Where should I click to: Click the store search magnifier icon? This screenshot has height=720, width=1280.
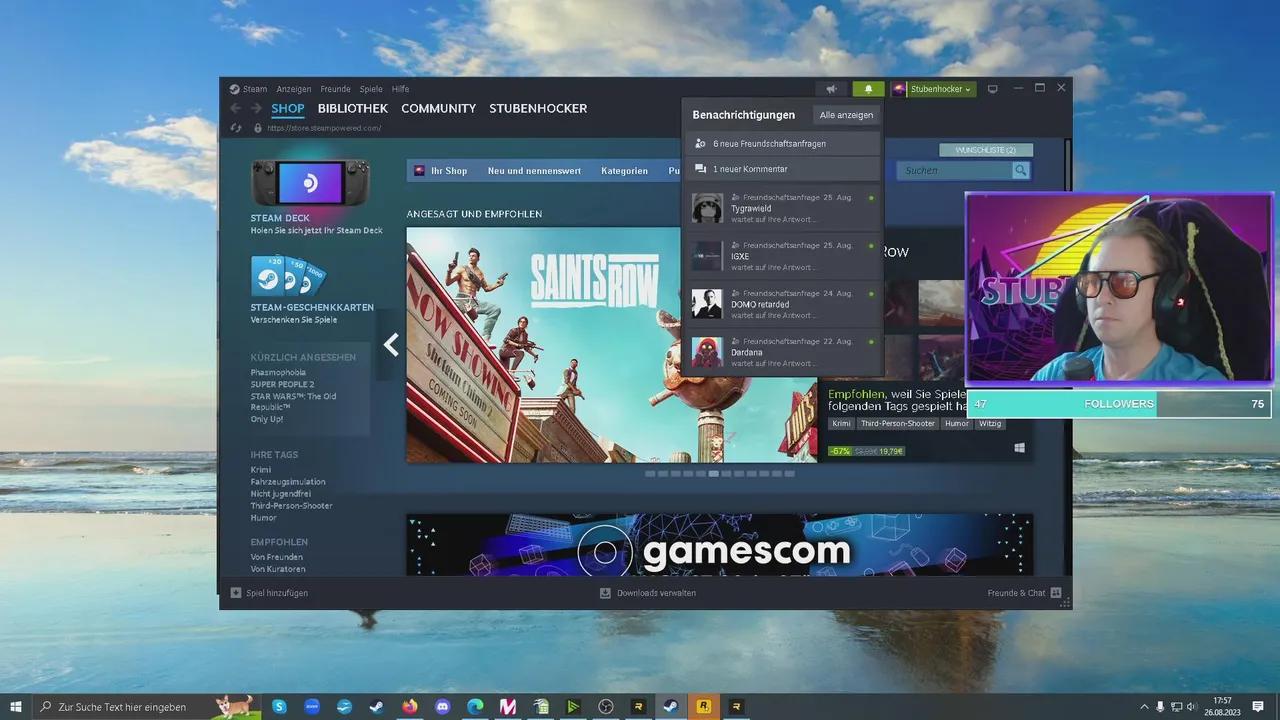pos(1020,171)
